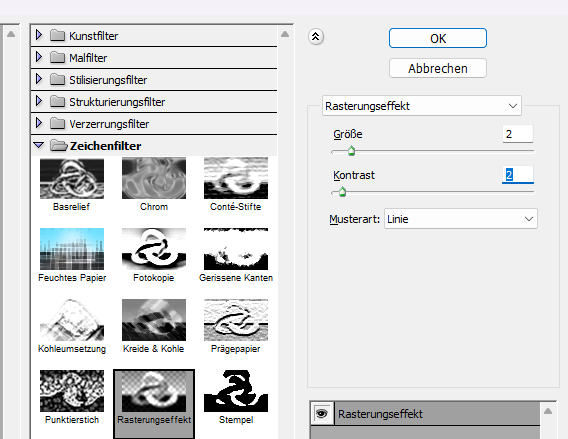568x439 pixels.
Task: Hide the Rasterungseffekt effect layer via eye icon
Action: [x=322, y=414]
